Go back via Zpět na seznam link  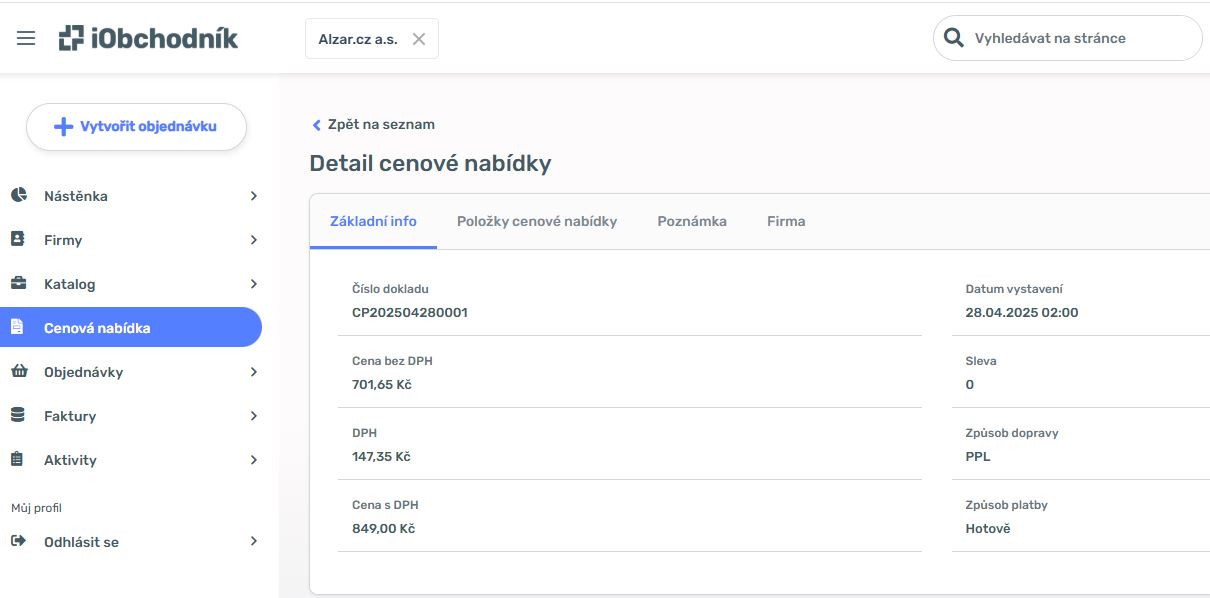[374, 125]
